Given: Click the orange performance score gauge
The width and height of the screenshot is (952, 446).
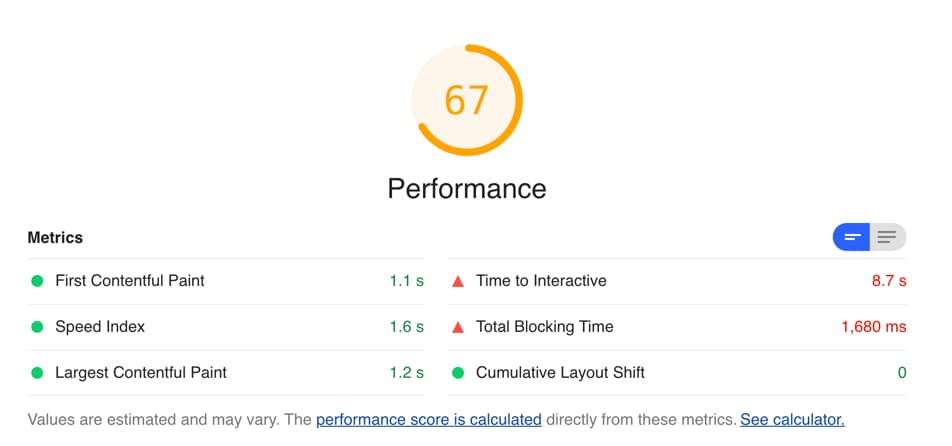Looking at the screenshot, I should pos(467,100).
